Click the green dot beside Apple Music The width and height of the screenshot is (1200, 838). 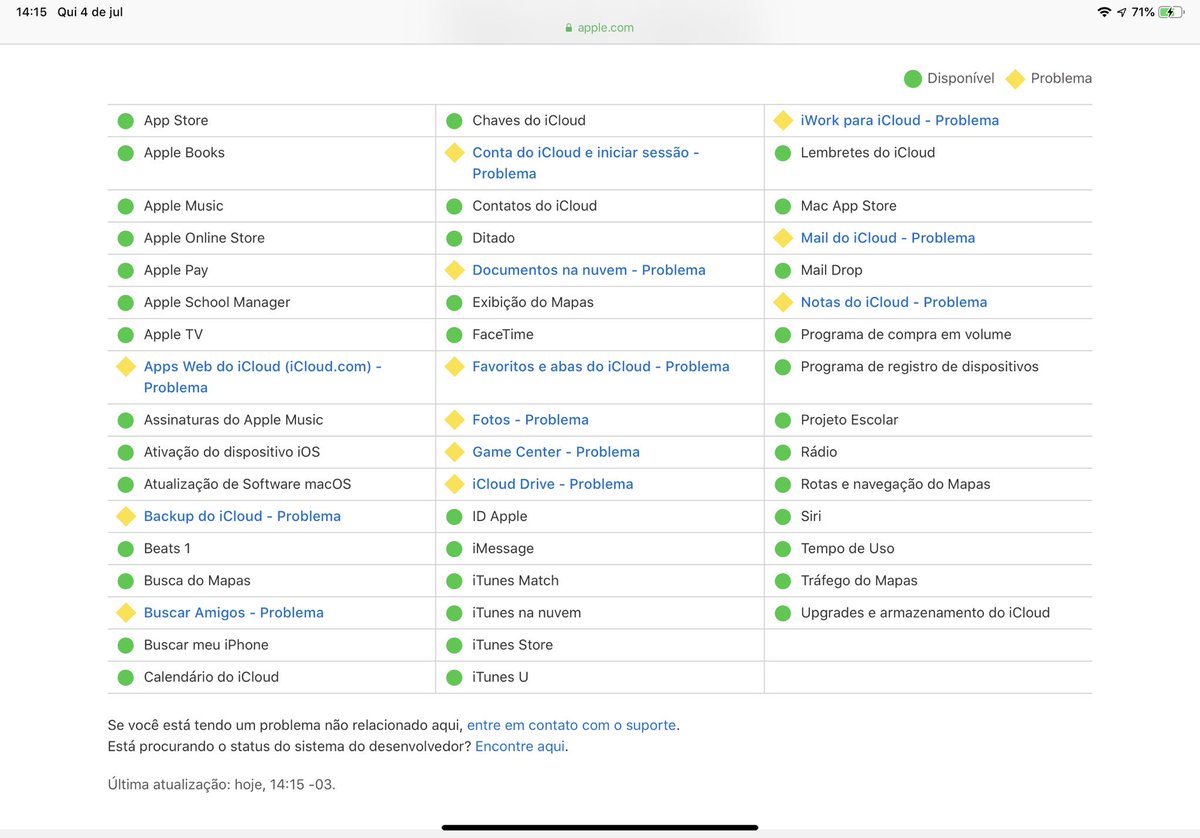point(125,206)
